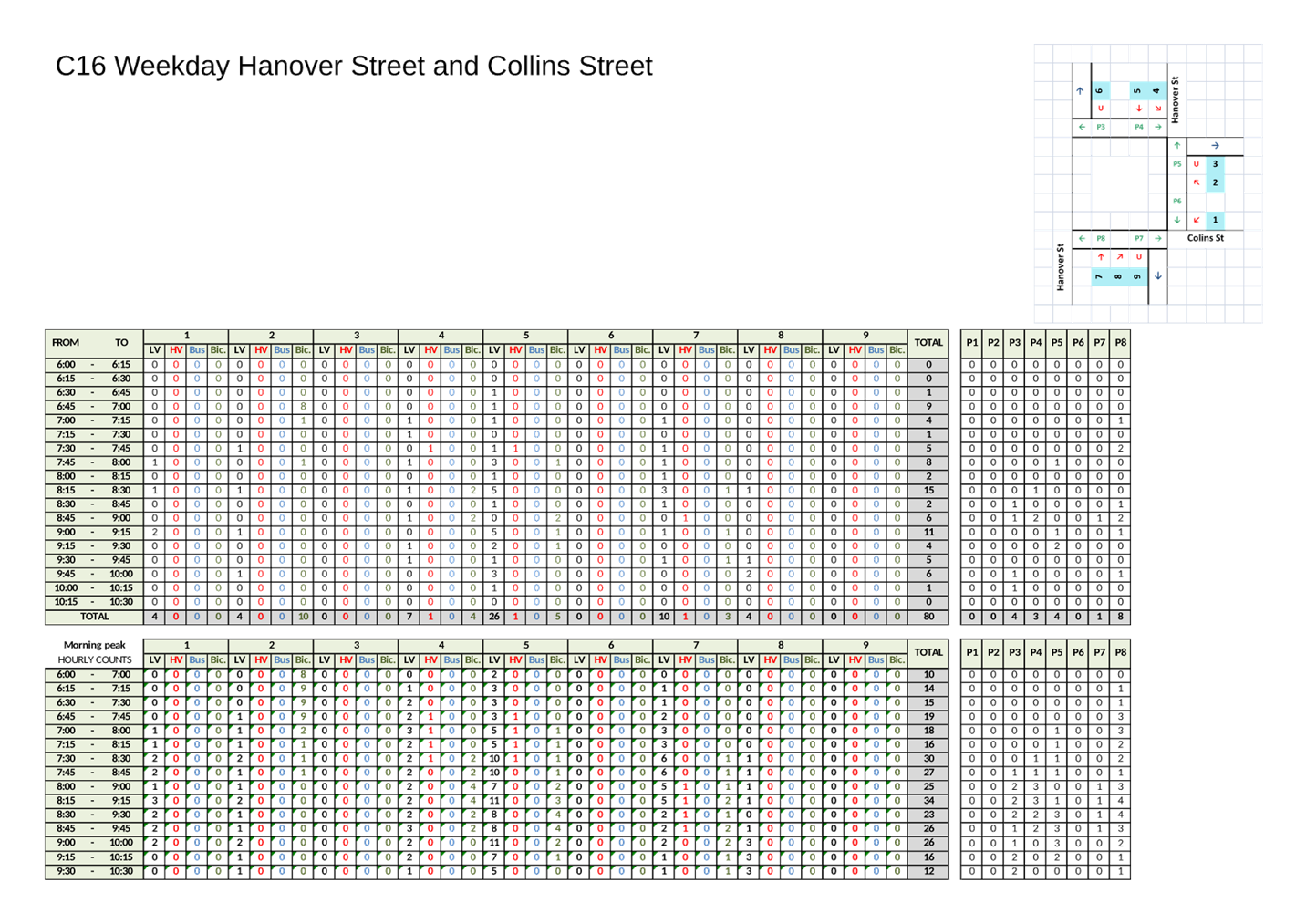Click the grand total value '80'
The image size is (1306, 924).
pyautogui.click(x=928, y=617)
